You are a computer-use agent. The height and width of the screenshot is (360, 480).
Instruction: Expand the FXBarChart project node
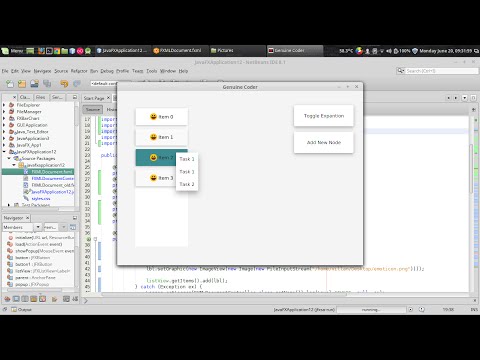click(x=4, y=118)
